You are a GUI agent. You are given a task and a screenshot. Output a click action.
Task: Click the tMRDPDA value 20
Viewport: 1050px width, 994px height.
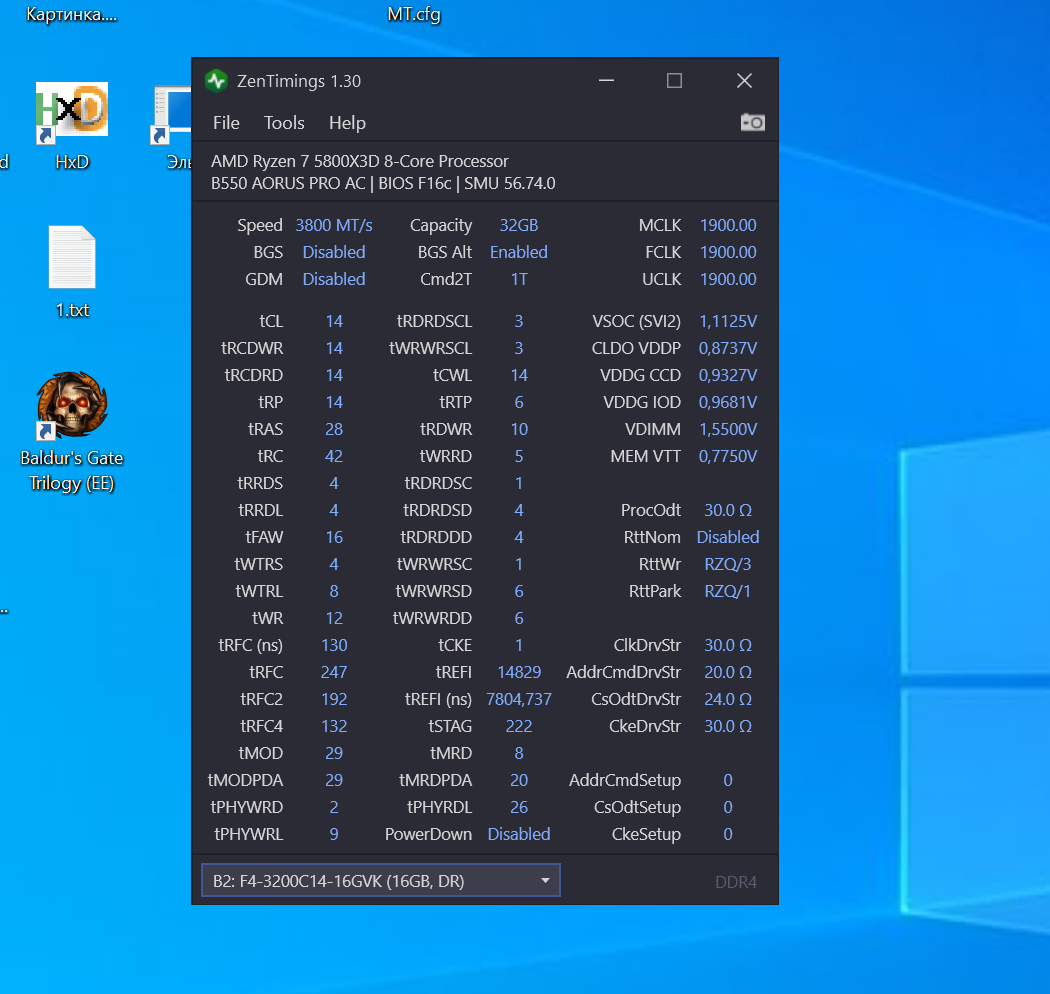pos(519,780)
